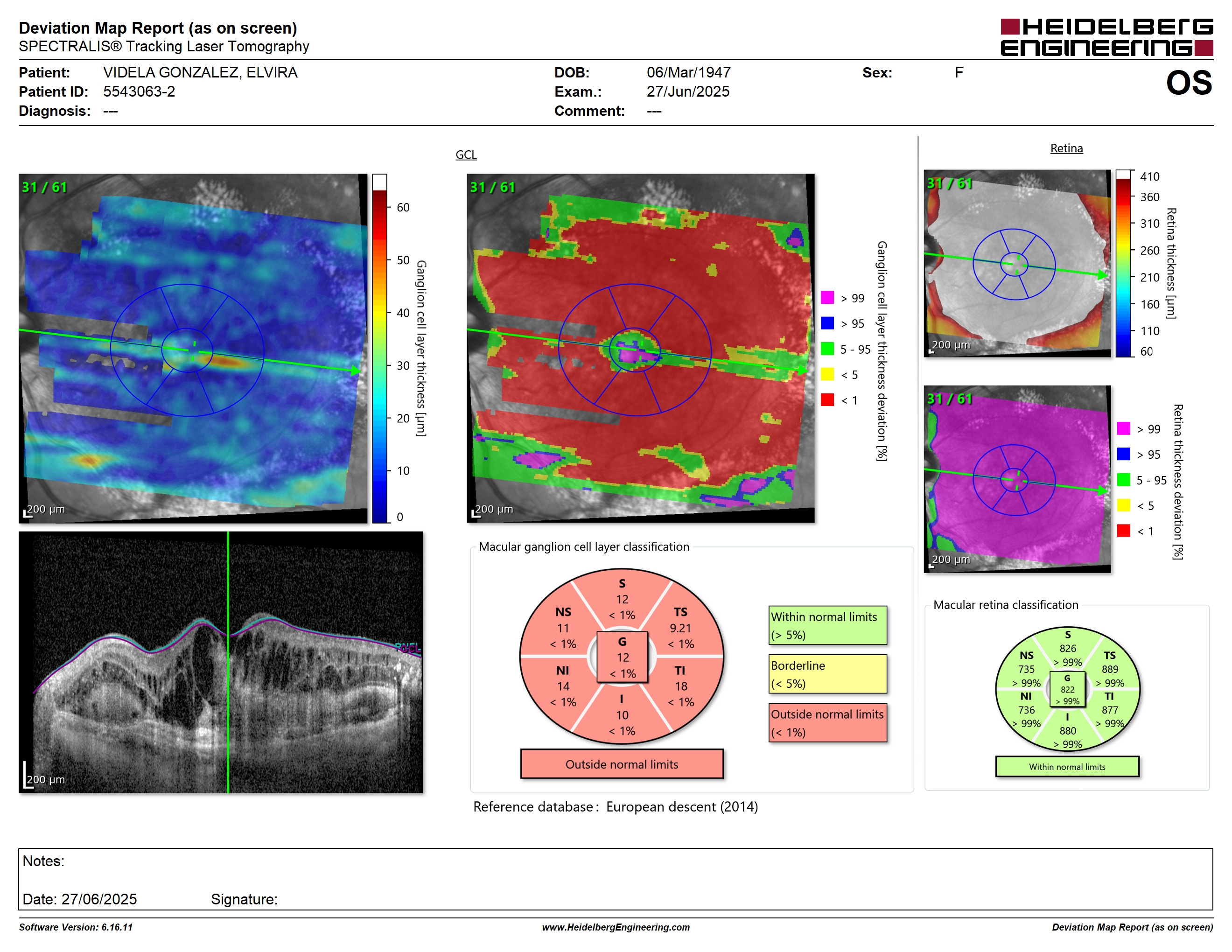Select the retina sector TI value 877
The image size is (1232, 952).
point(1110,710)
